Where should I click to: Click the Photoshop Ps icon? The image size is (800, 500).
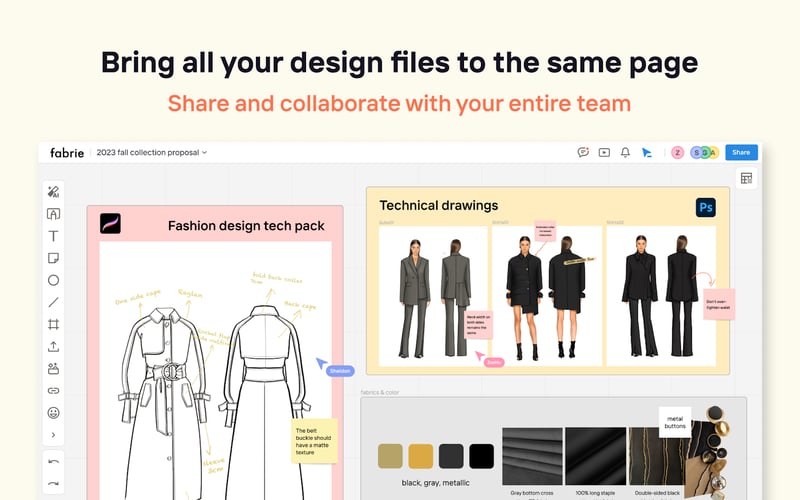pyautogui.click(x=706, y=208)
